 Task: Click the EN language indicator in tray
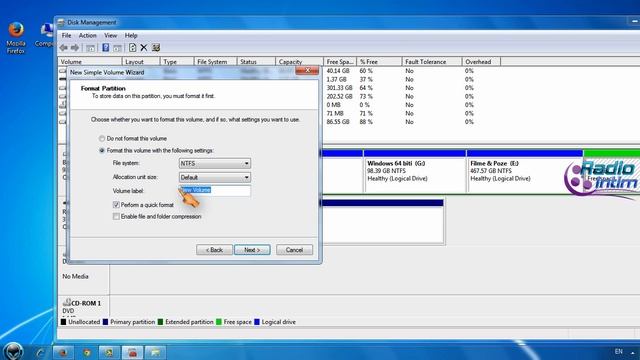click(619, 351)
